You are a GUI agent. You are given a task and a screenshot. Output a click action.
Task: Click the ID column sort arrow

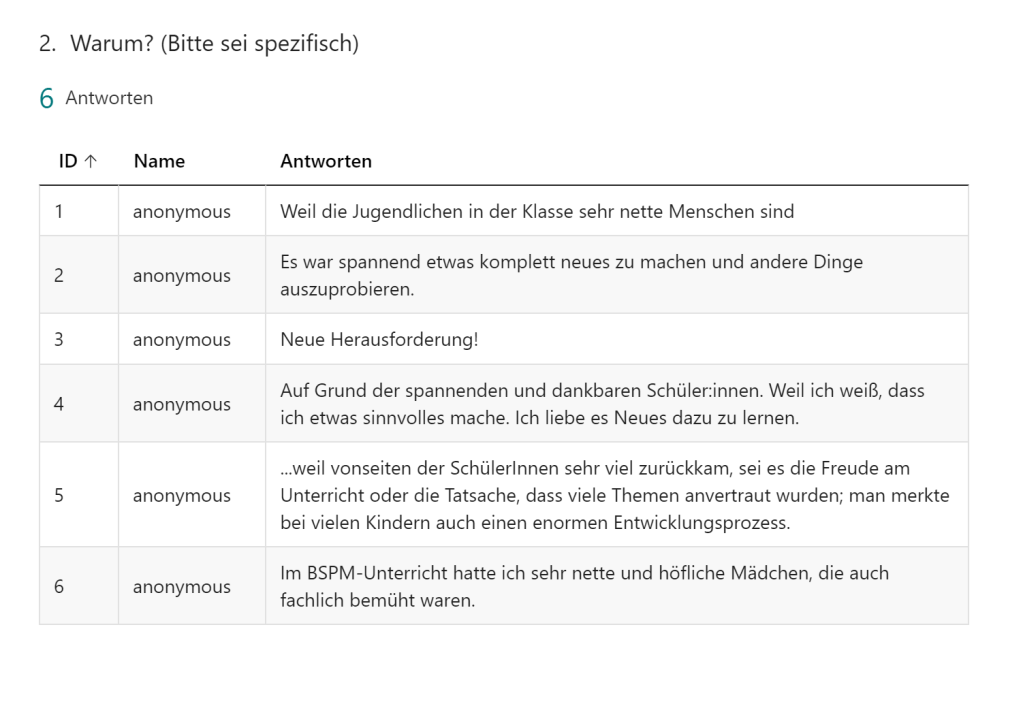tap(91, 161)
